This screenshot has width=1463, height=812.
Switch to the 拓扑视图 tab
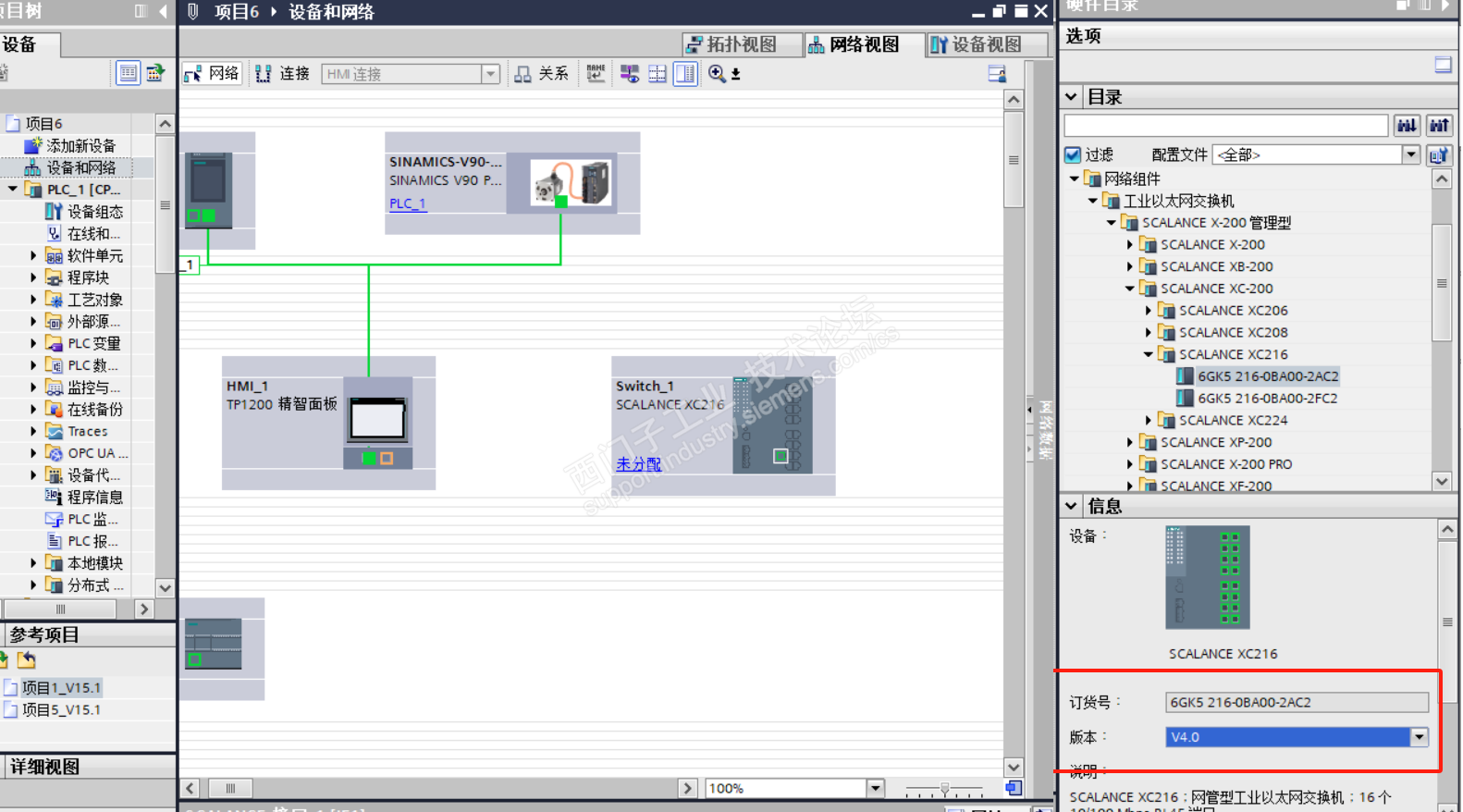point(742,44)
